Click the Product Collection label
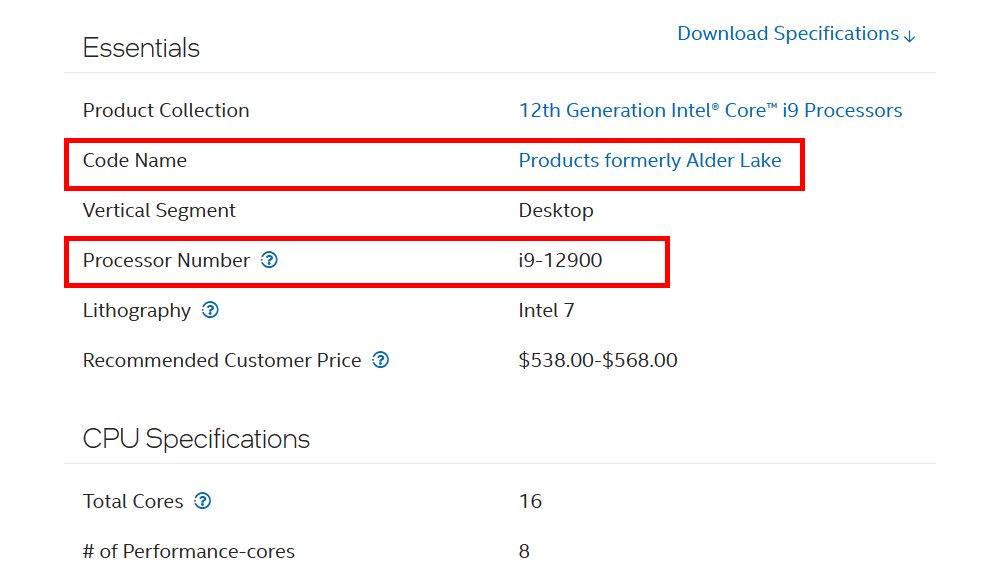989x586 pixels. coord(166,110)
